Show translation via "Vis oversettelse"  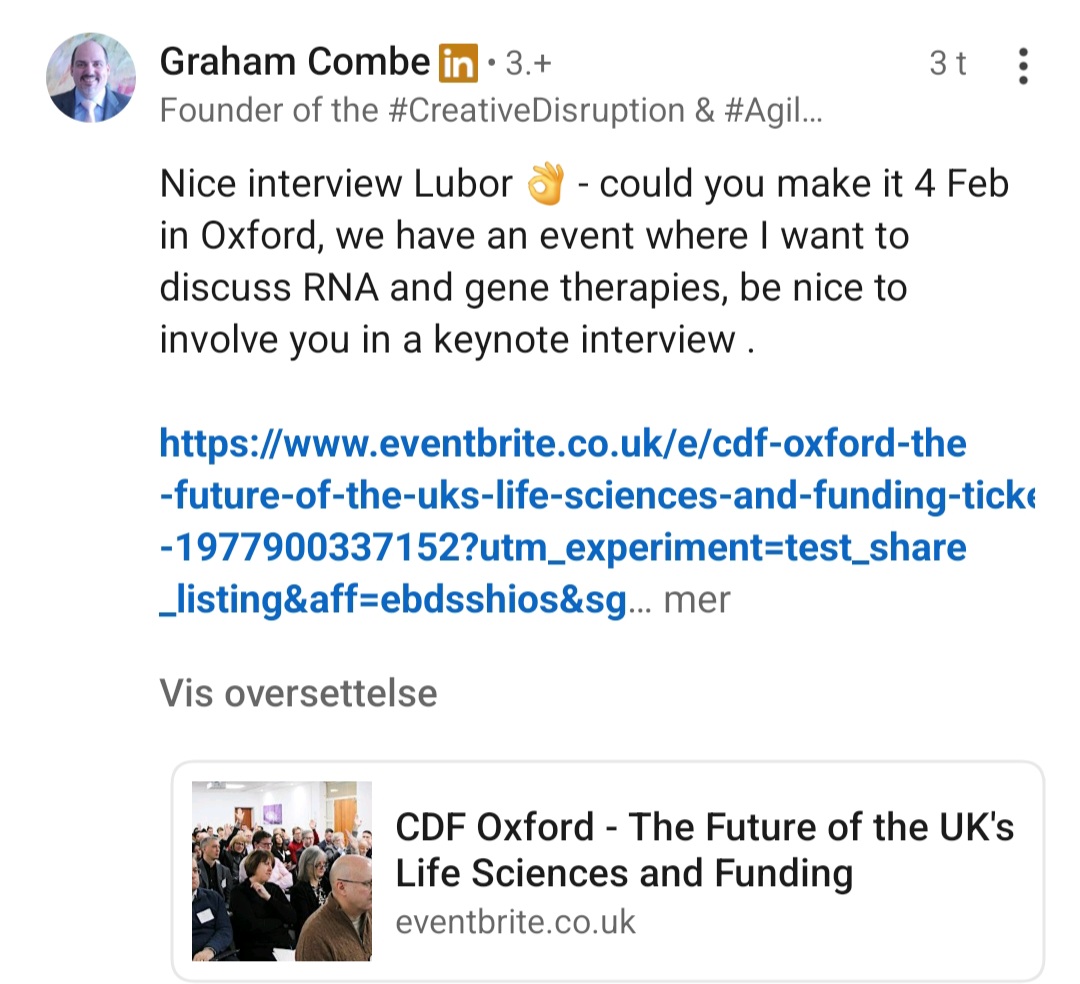pyautogui.click(x=298, y=693)
